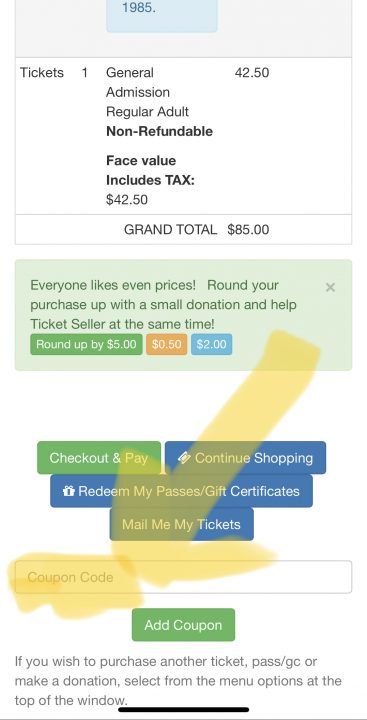Viewport: 367px width, 720px height.
Task: Tap the iOS home indicator bar
Action: tap(184, 710)
